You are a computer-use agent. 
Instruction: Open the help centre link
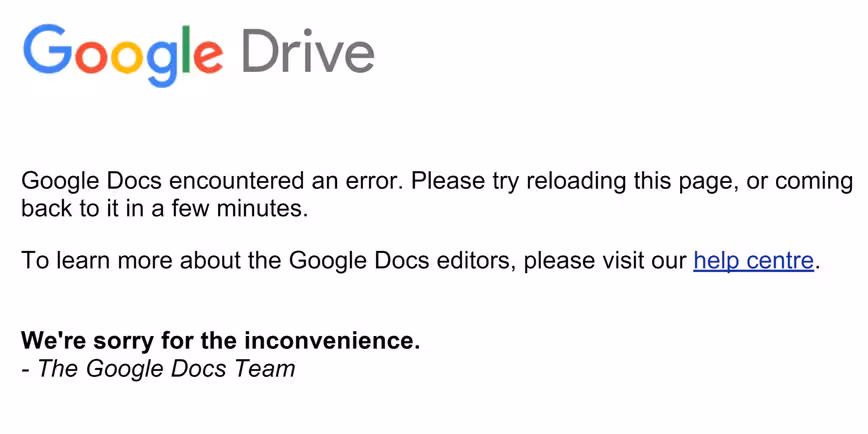click(753, 260)
